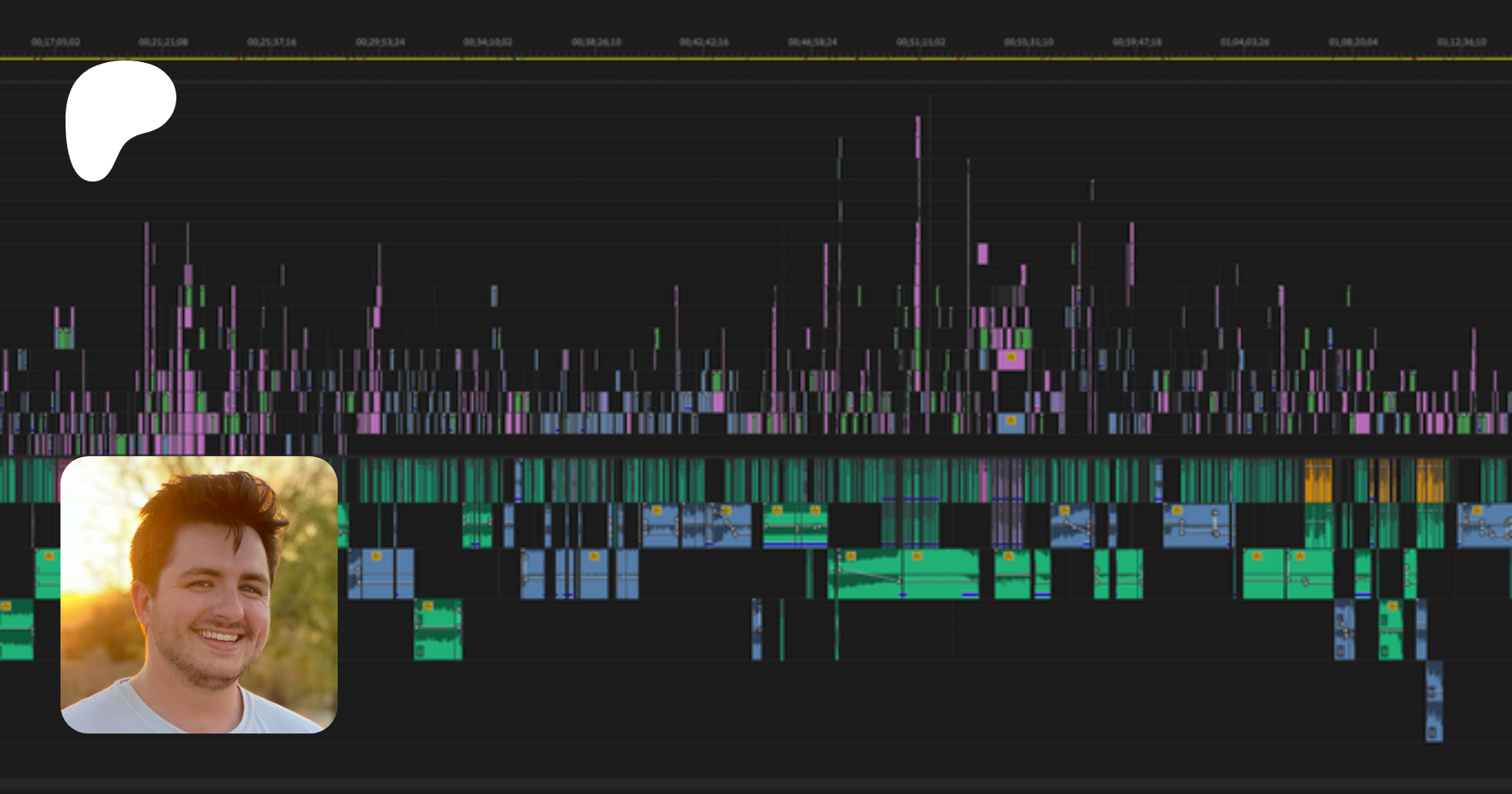This screenshot has width=1512, height=794.
Task: Move playhead to 00;25;37;16 on the ruler
Action: (x=271, y=42)
